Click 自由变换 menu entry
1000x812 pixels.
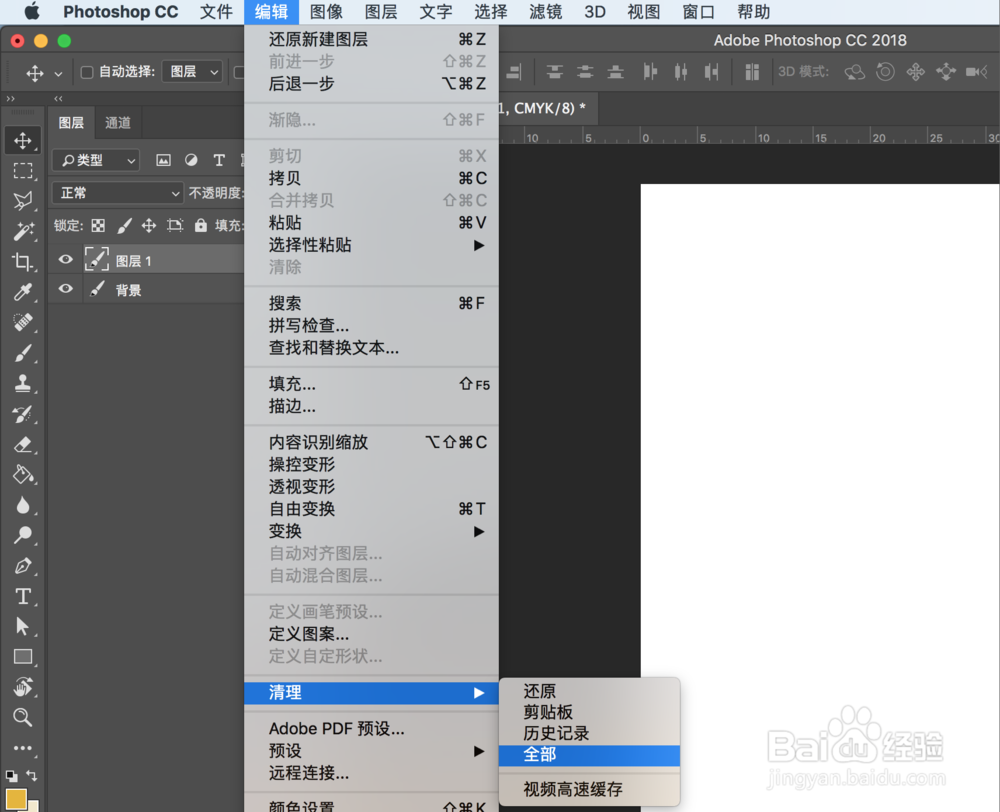point(371,509)
